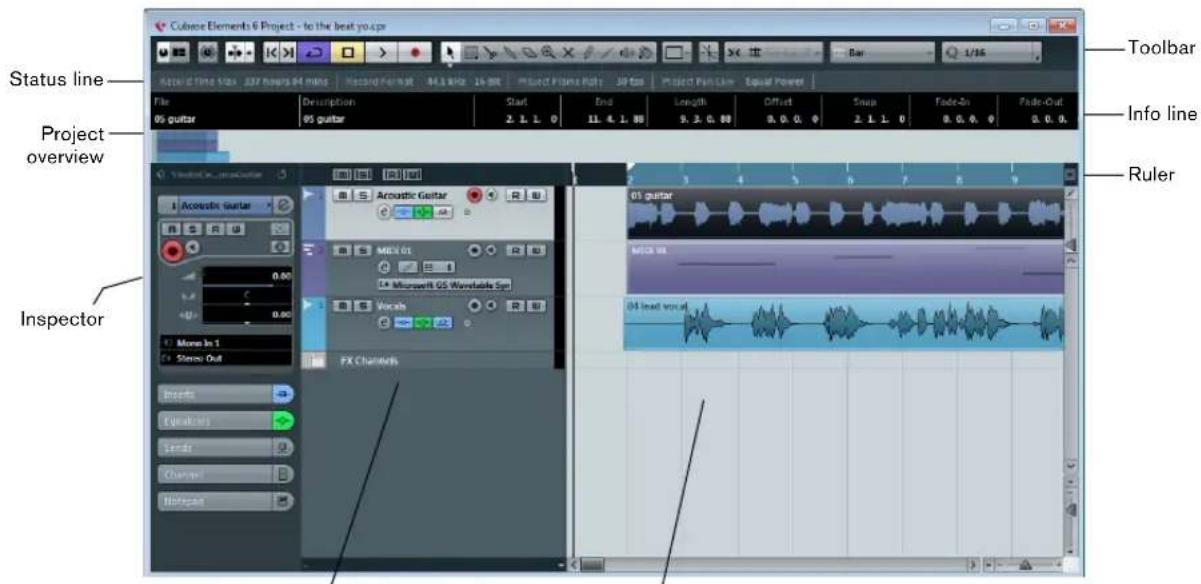Select the '05 guitar' audio event

pos(845,212)
